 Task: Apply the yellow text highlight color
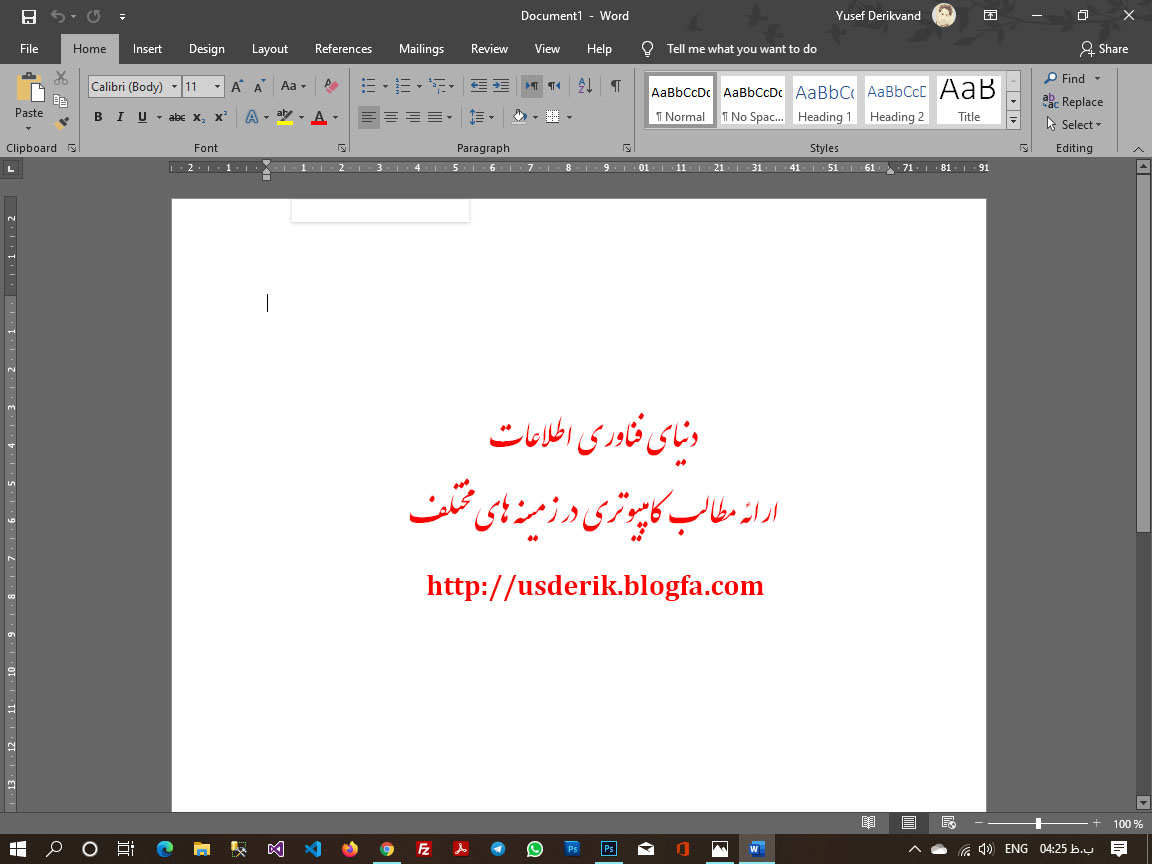click(x=285, y=117)
